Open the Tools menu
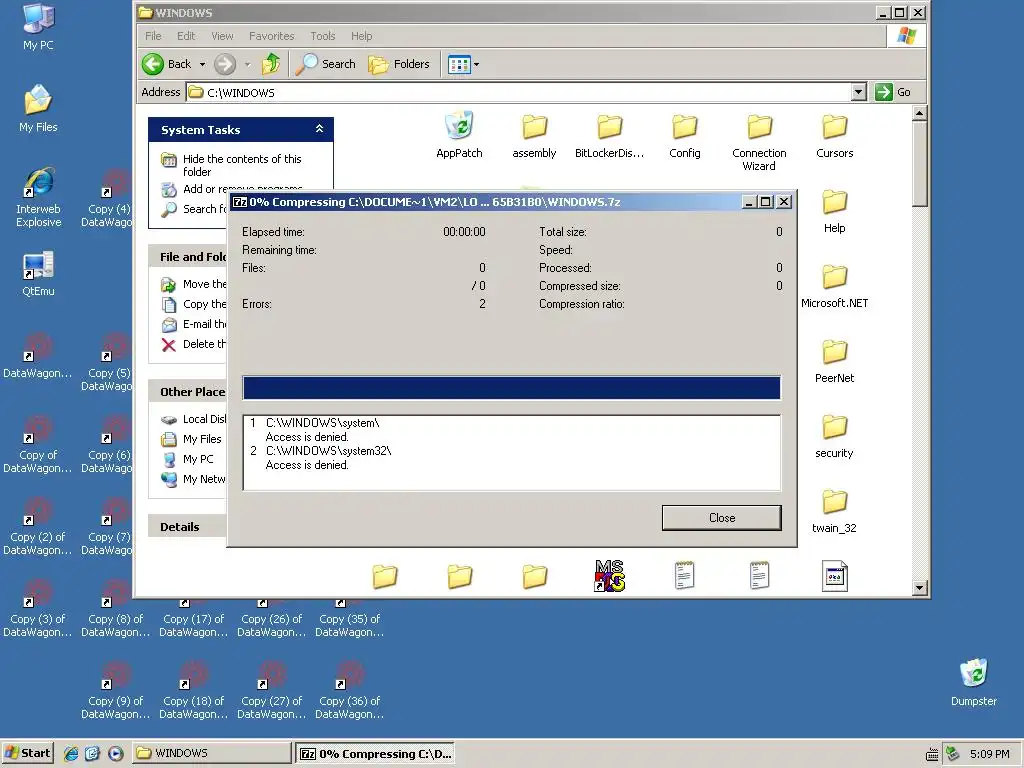This screenshot has width=1024, height=768. [323, 36]
